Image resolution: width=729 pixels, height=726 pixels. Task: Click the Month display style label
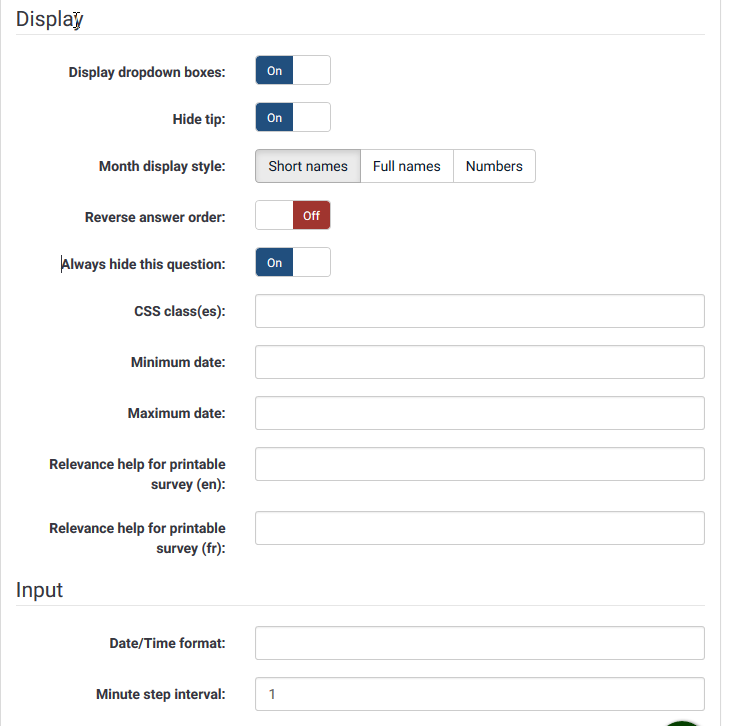[x=162, y=167]
